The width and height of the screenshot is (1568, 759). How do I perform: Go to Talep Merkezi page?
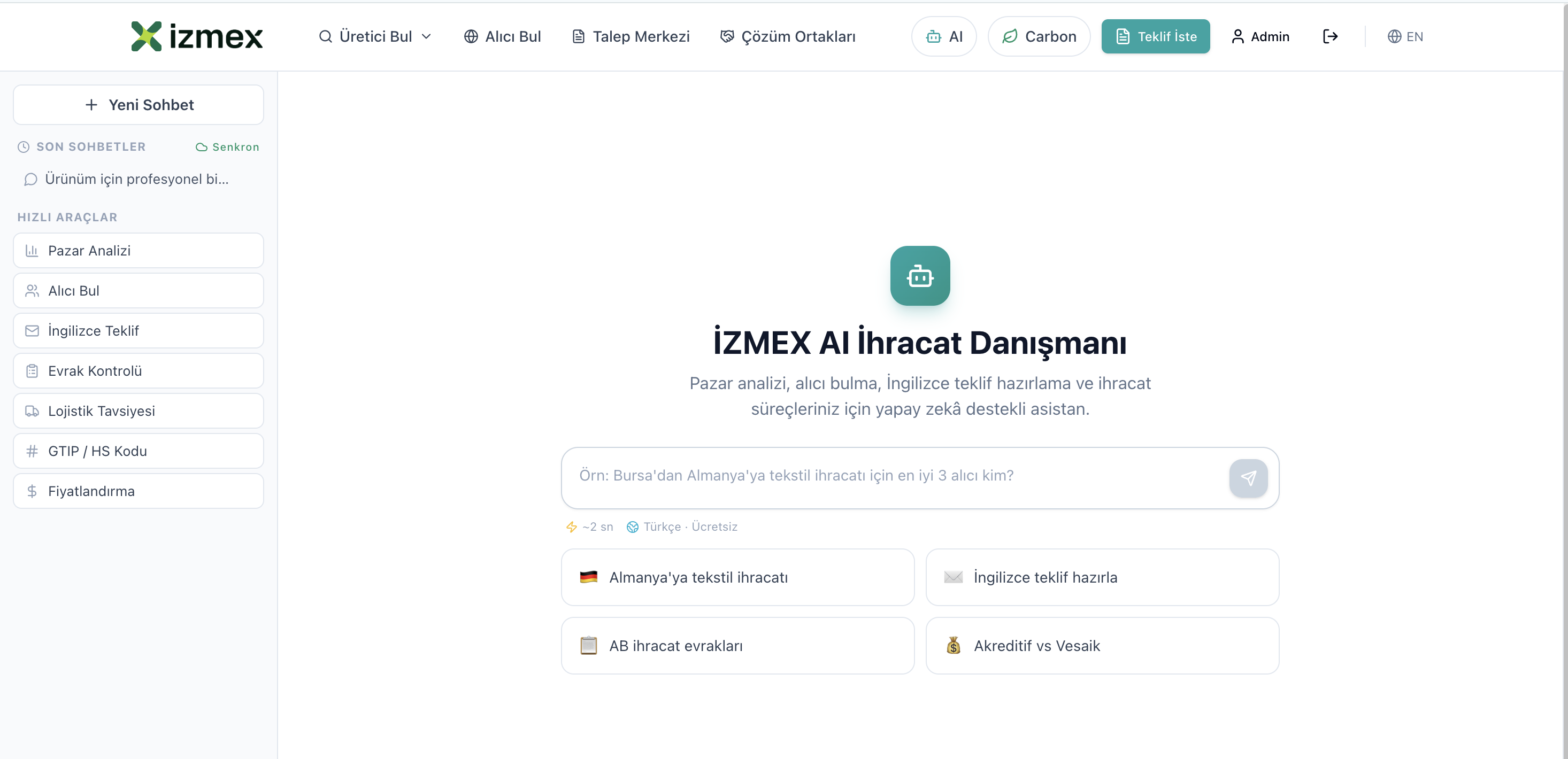pyautogui.click(x=631, y=36)
